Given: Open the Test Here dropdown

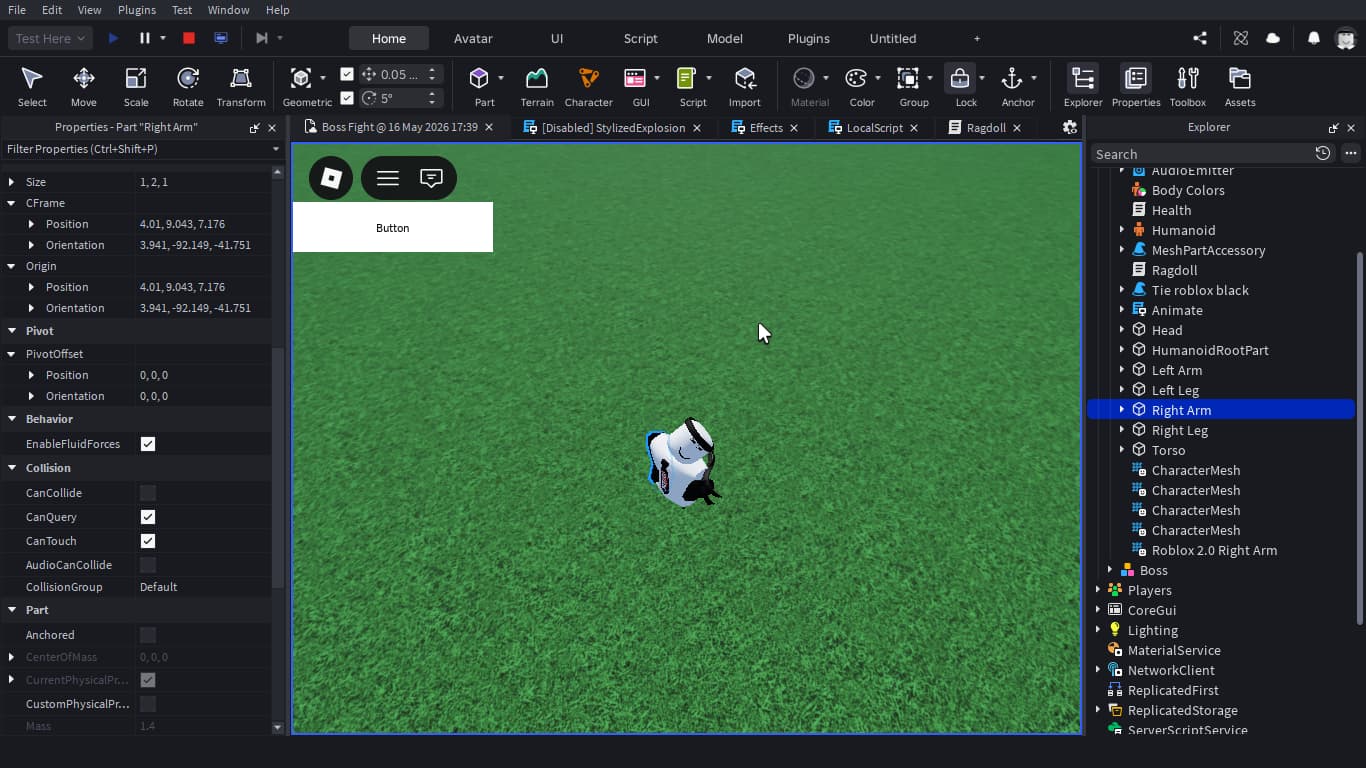Looking at the screenshot, I should [x=51, y=38].
